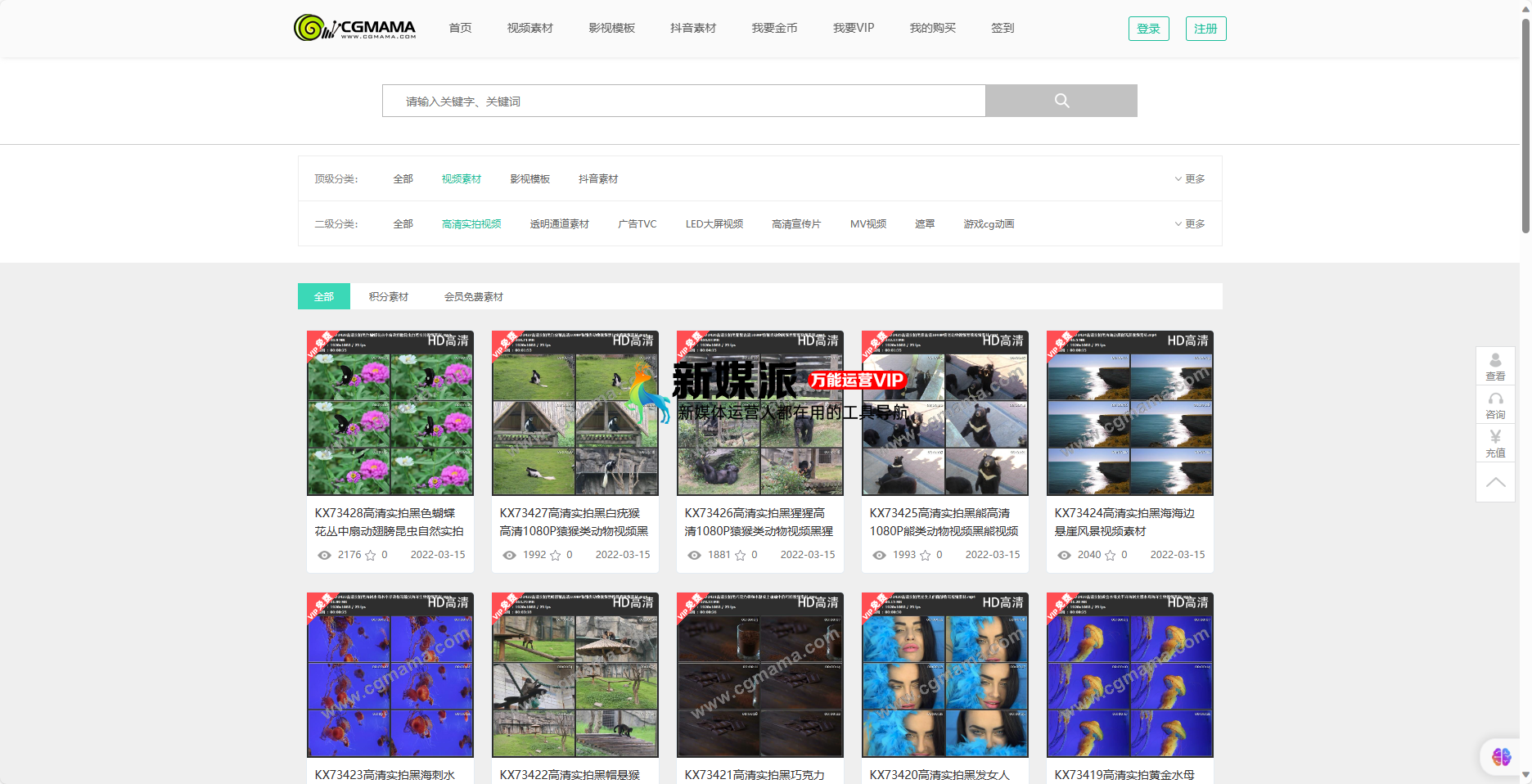Image resolution: width=1532 pixels, height=784 pixels.
Task: Click the star favorite icon on KX73424
Action: click(x=1111, y=555)
